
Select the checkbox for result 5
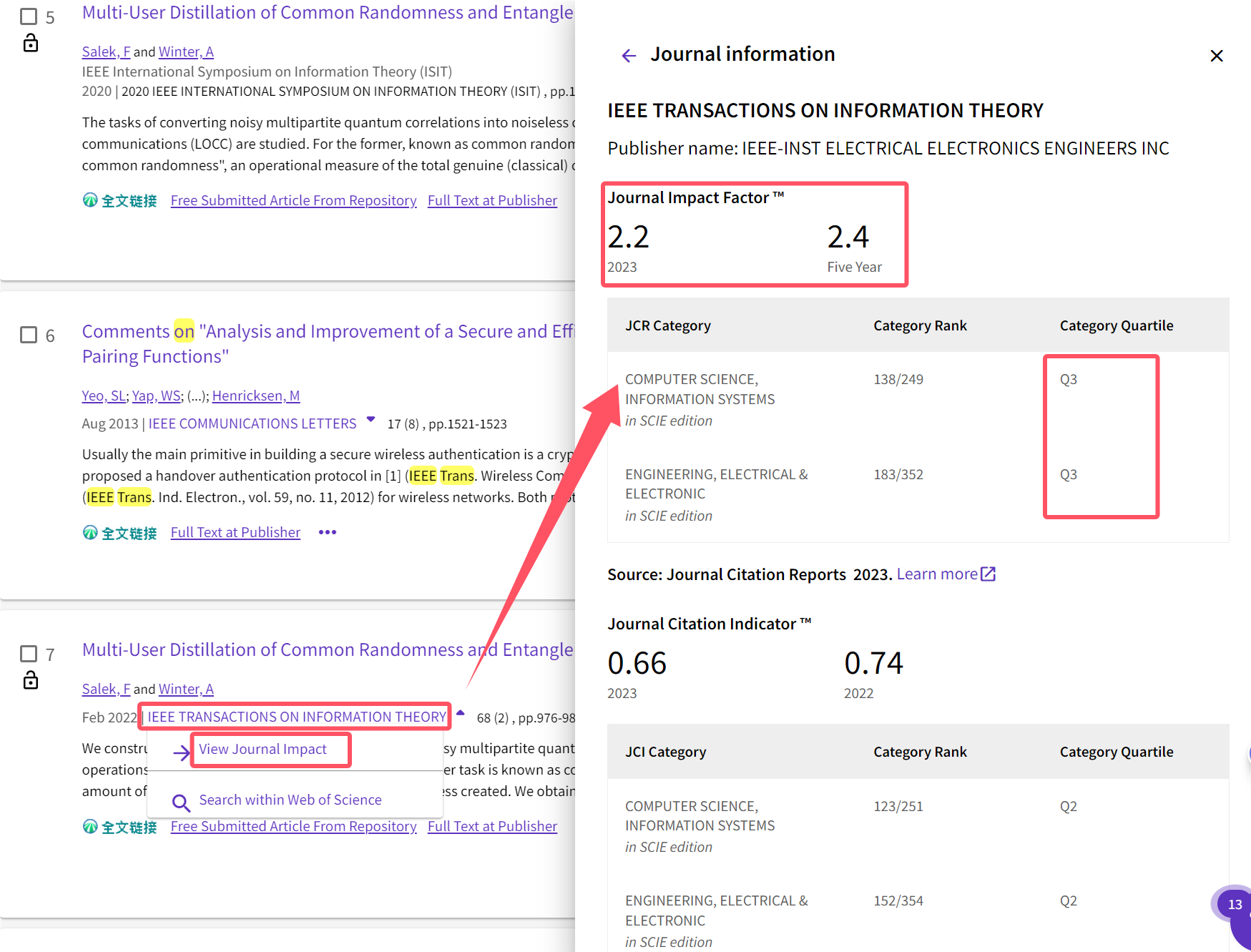tap(29, 16)
